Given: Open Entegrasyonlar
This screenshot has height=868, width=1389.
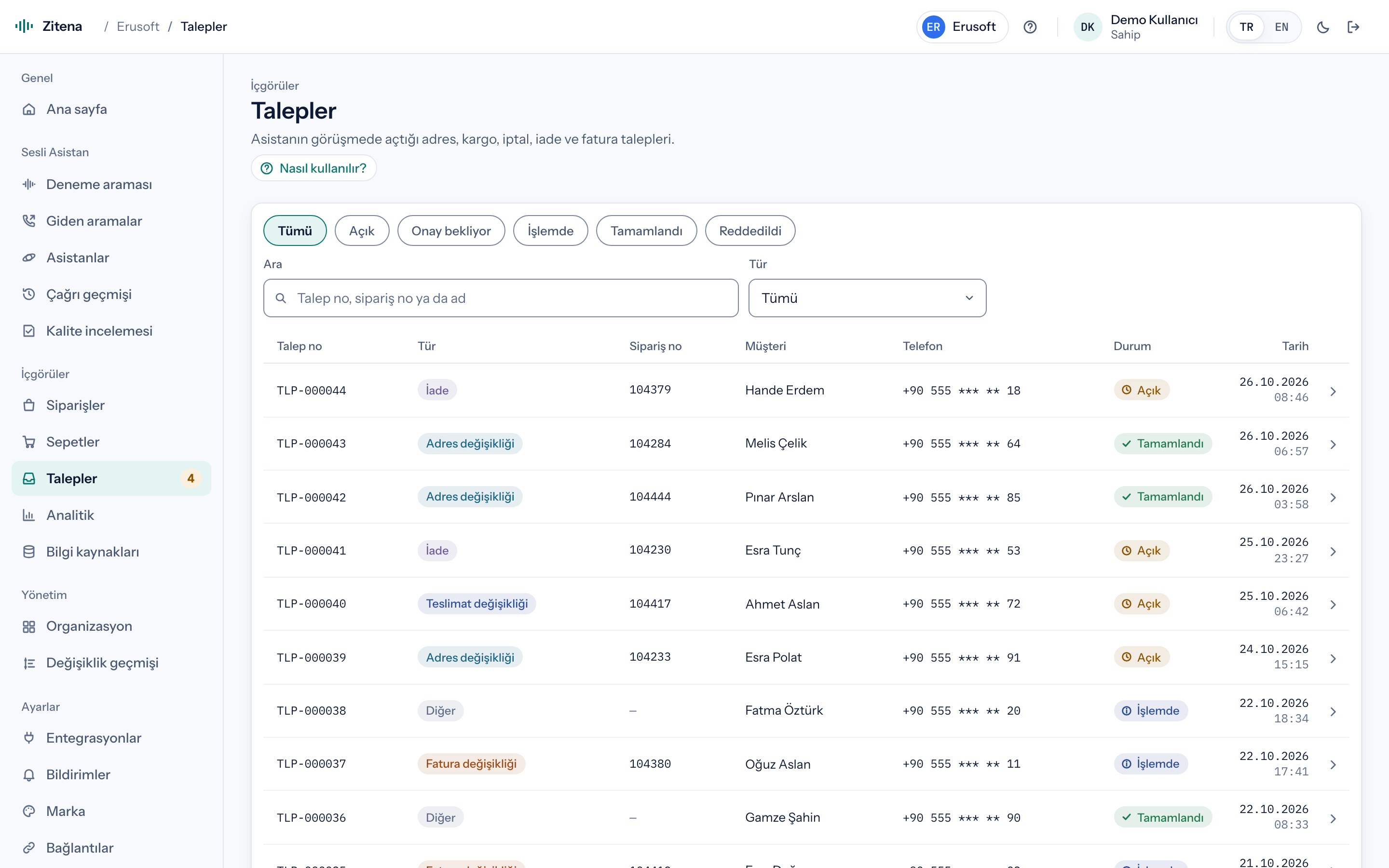Looking at the screenshot, I should coord(111,738).
